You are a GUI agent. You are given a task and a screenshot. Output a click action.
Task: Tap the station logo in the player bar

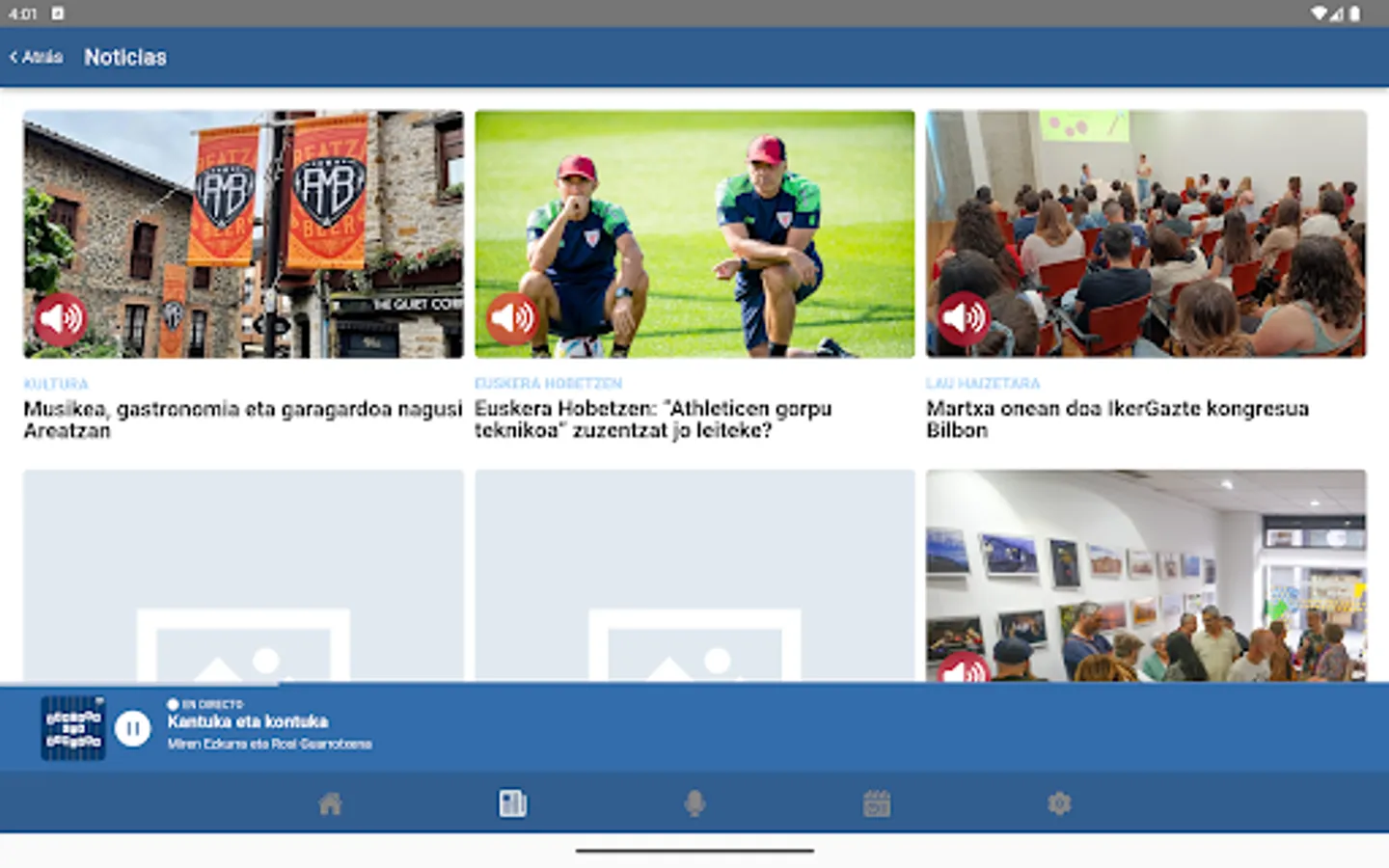73,728
